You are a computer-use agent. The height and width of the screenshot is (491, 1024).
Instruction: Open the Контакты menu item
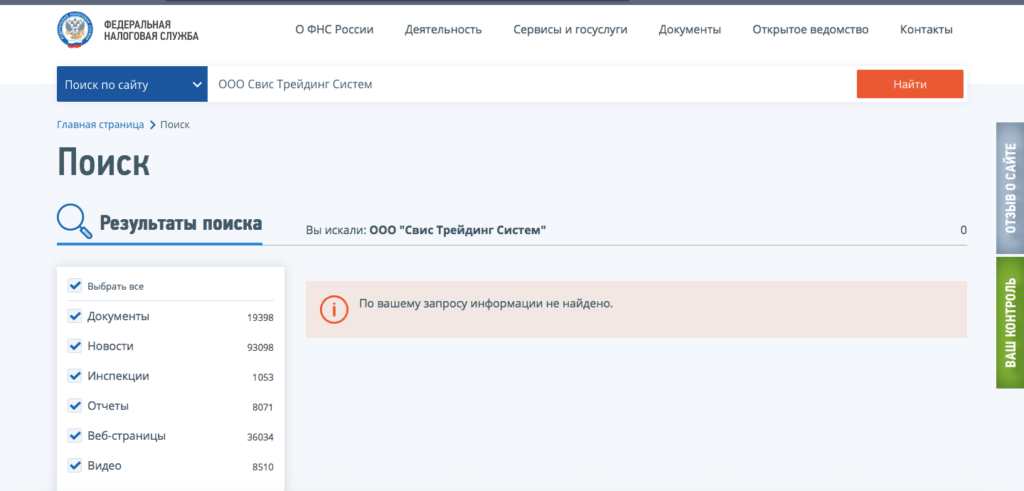[926, 29]
